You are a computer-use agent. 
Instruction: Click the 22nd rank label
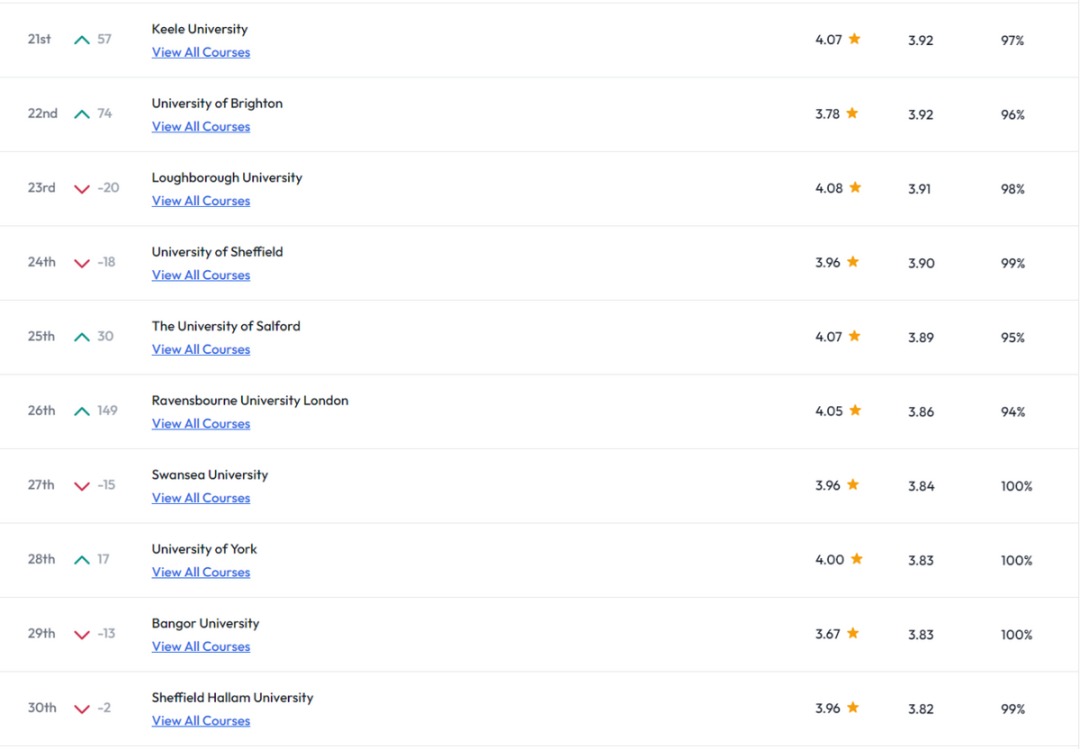(42, 114)
